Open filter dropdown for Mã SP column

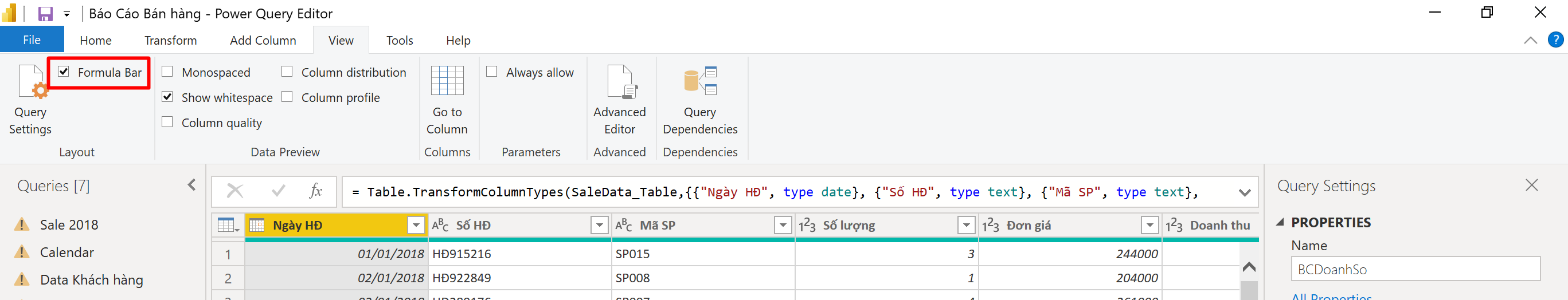[783, 226]
